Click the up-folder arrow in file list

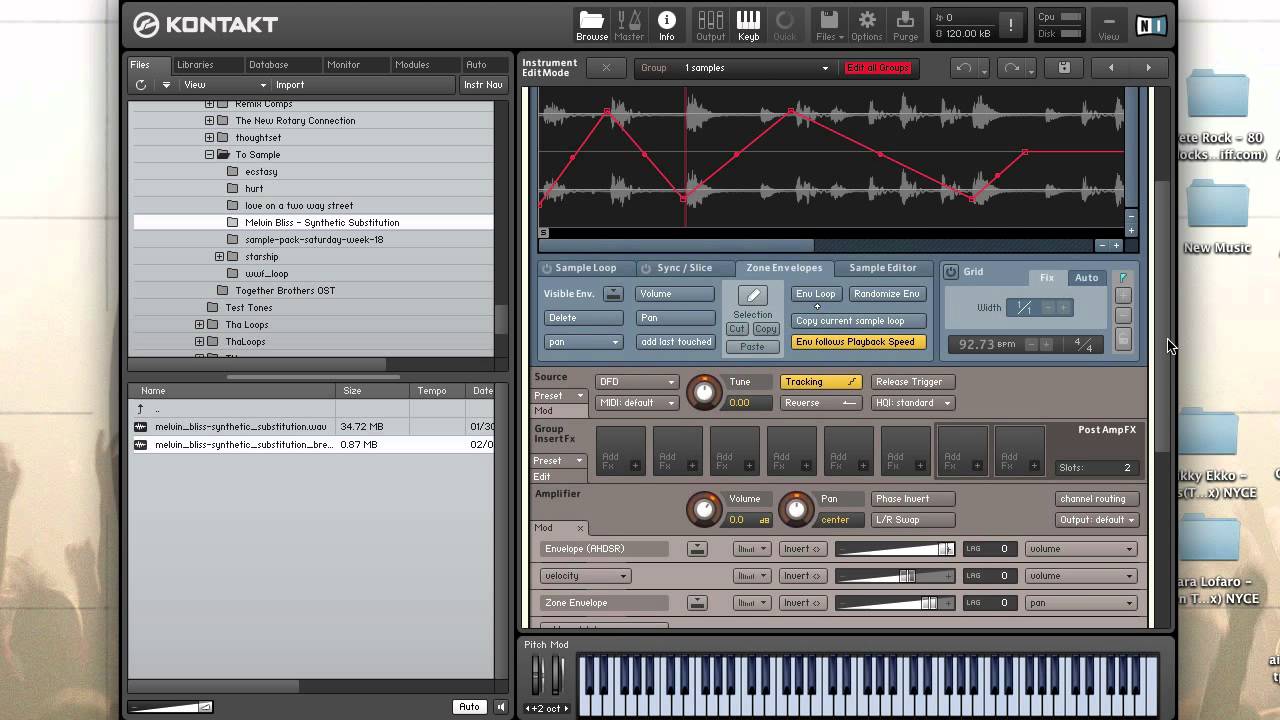[140, 409]
